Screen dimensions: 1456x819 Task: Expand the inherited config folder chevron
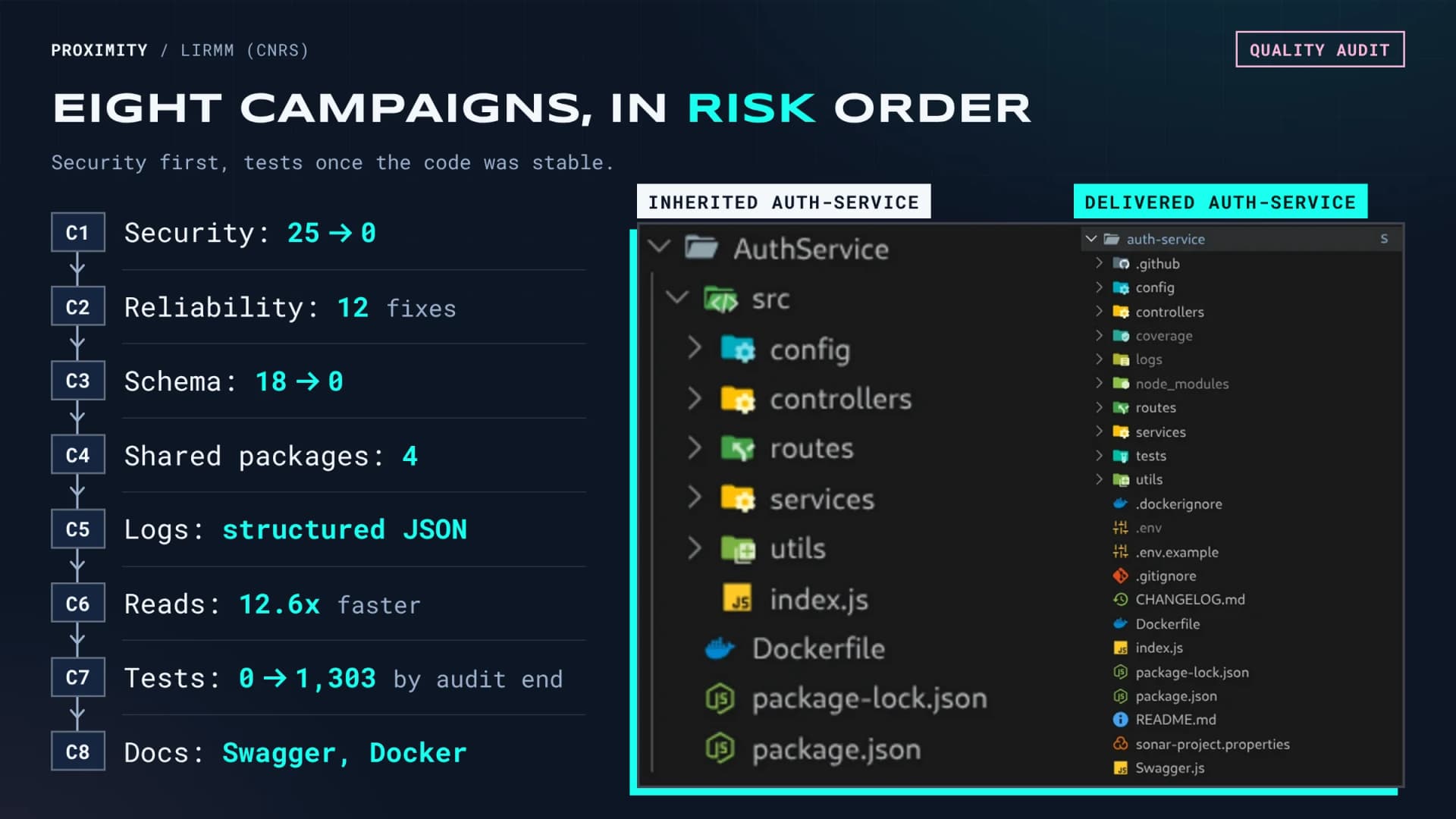694,347
